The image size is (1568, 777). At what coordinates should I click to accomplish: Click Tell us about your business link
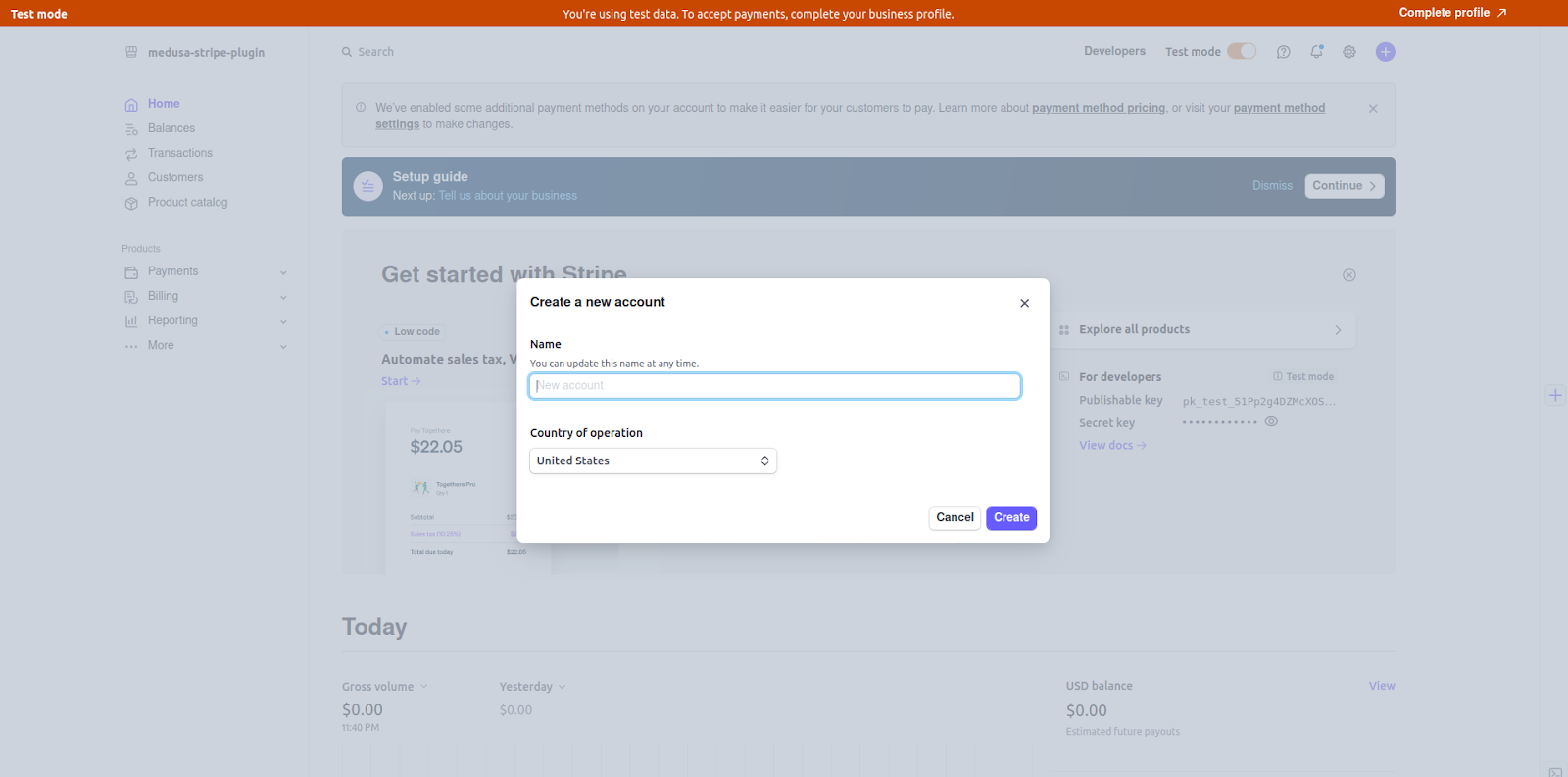(508, 196)
